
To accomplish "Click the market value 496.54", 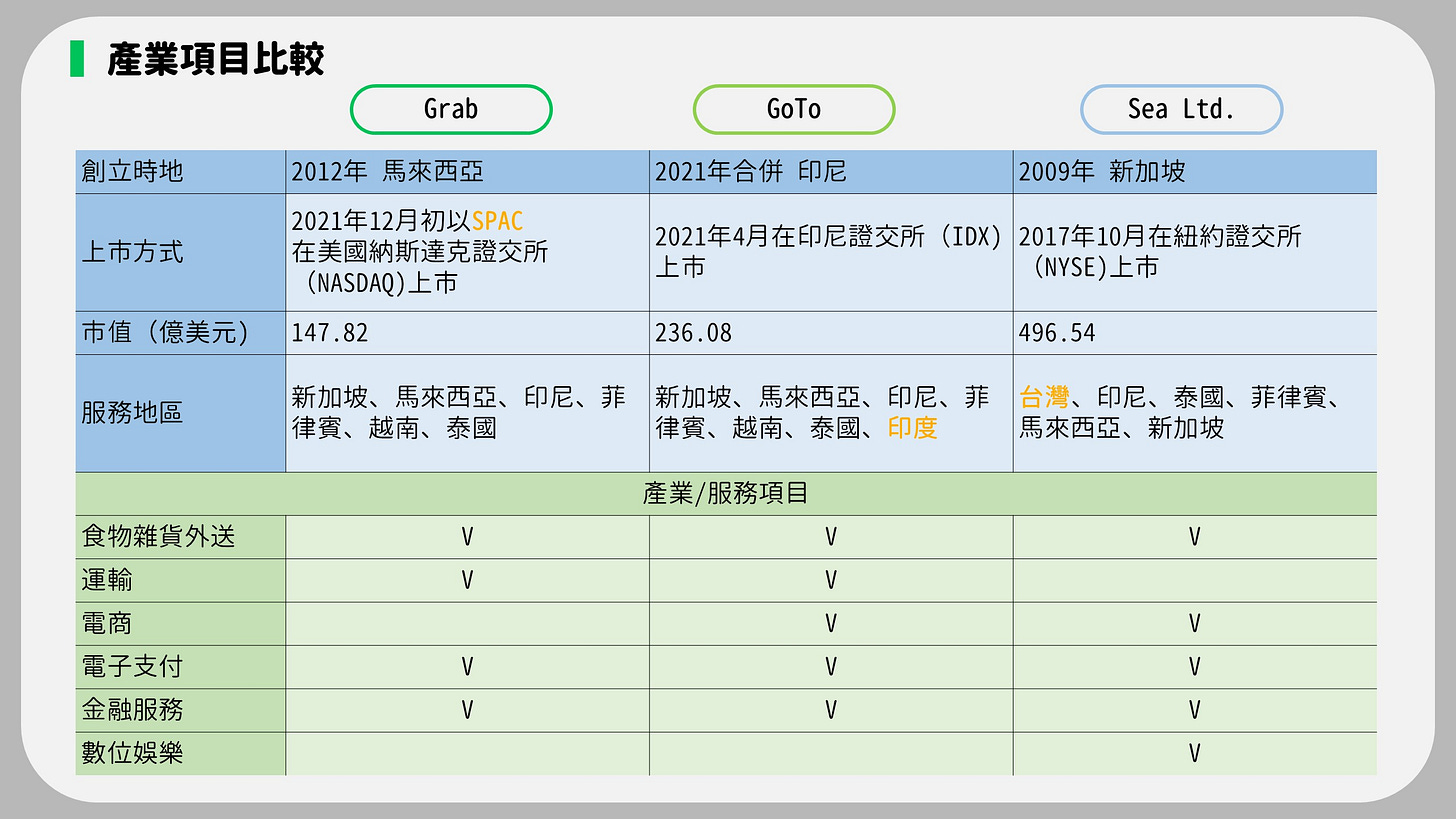I will click(x=1057, y=333).
